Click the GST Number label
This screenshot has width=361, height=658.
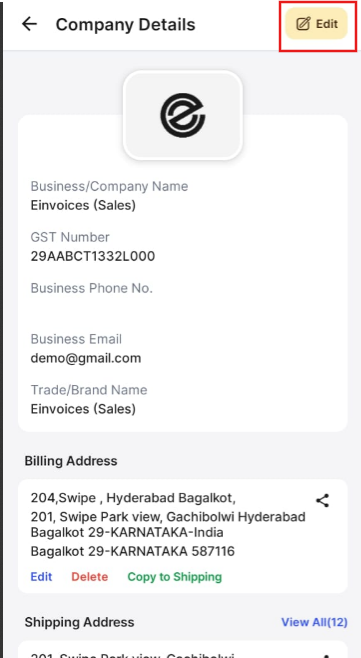[70, 237]
